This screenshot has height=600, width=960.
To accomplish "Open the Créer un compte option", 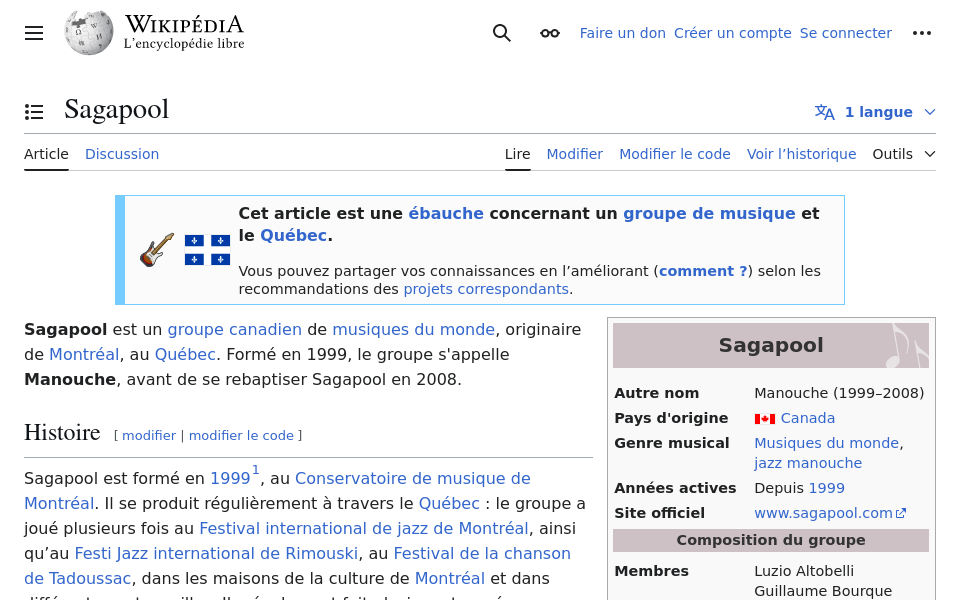I will (732, 33).
